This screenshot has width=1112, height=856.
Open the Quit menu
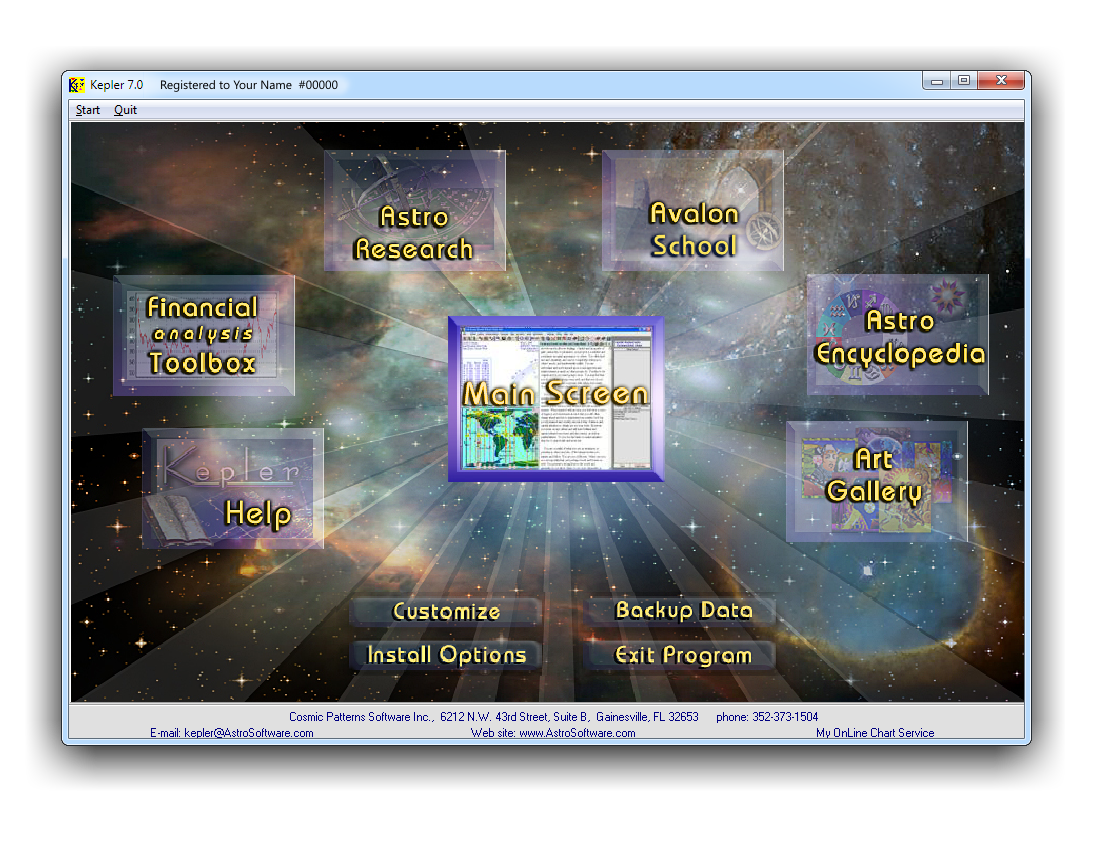click(125, 110)
